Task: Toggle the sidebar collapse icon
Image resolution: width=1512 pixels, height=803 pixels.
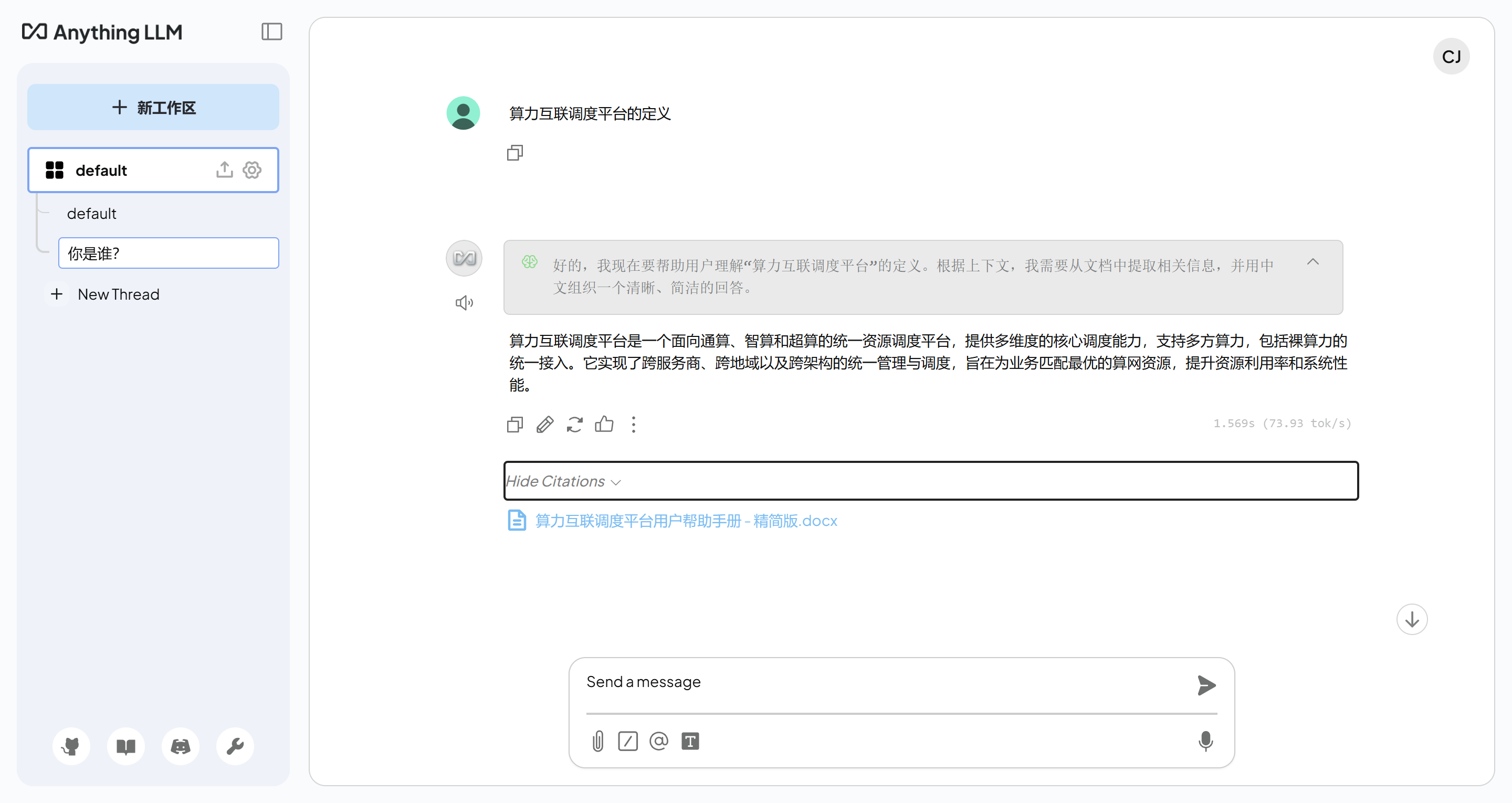Action: [x=272, y=31]
